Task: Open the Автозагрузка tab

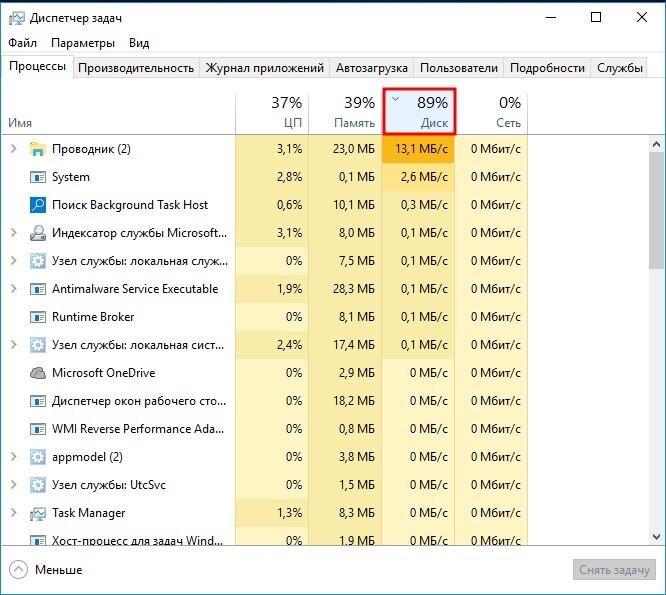Action: [372, 68]
